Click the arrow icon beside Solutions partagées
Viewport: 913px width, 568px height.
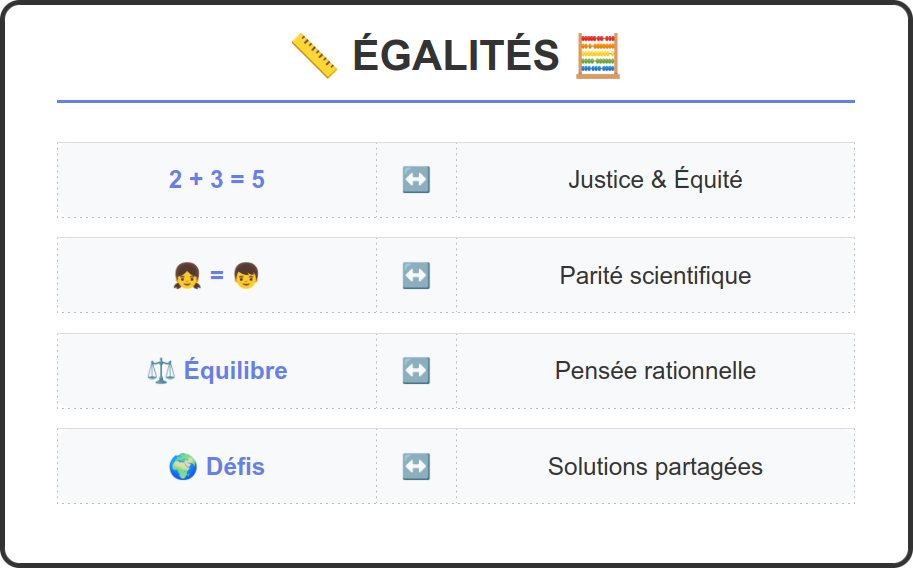pos(416,466)
